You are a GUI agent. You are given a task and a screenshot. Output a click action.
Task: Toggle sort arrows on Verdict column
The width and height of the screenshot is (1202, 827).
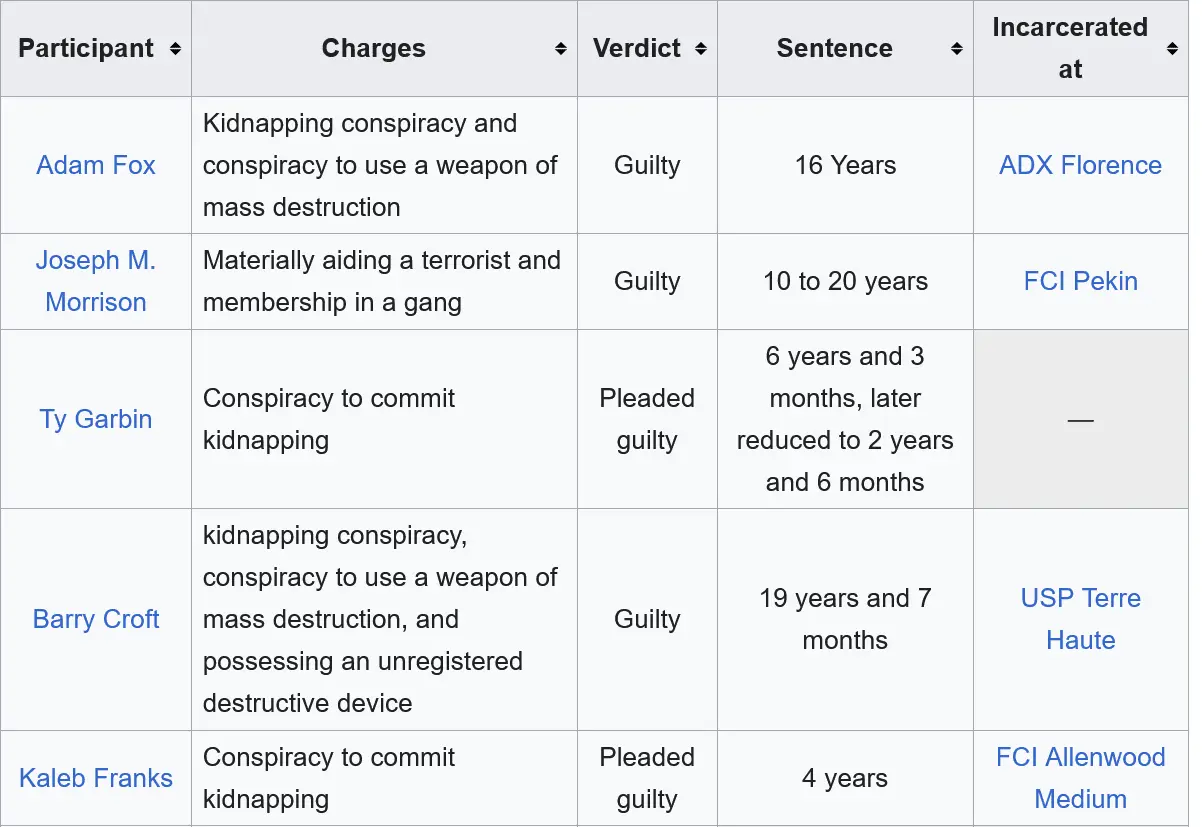pos(701,49)
